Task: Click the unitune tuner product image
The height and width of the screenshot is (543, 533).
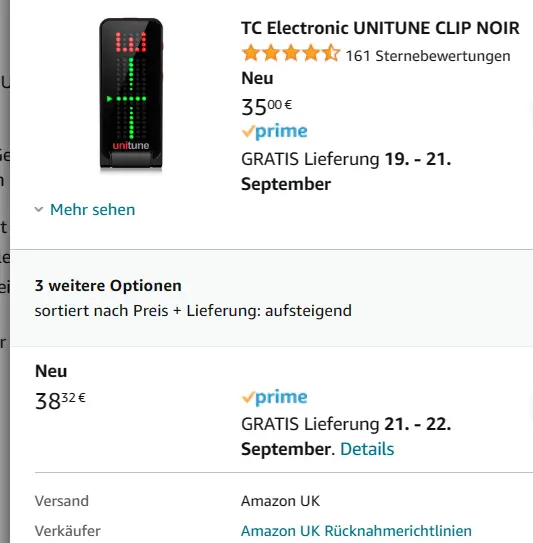Action: click(x=131, y=94)
